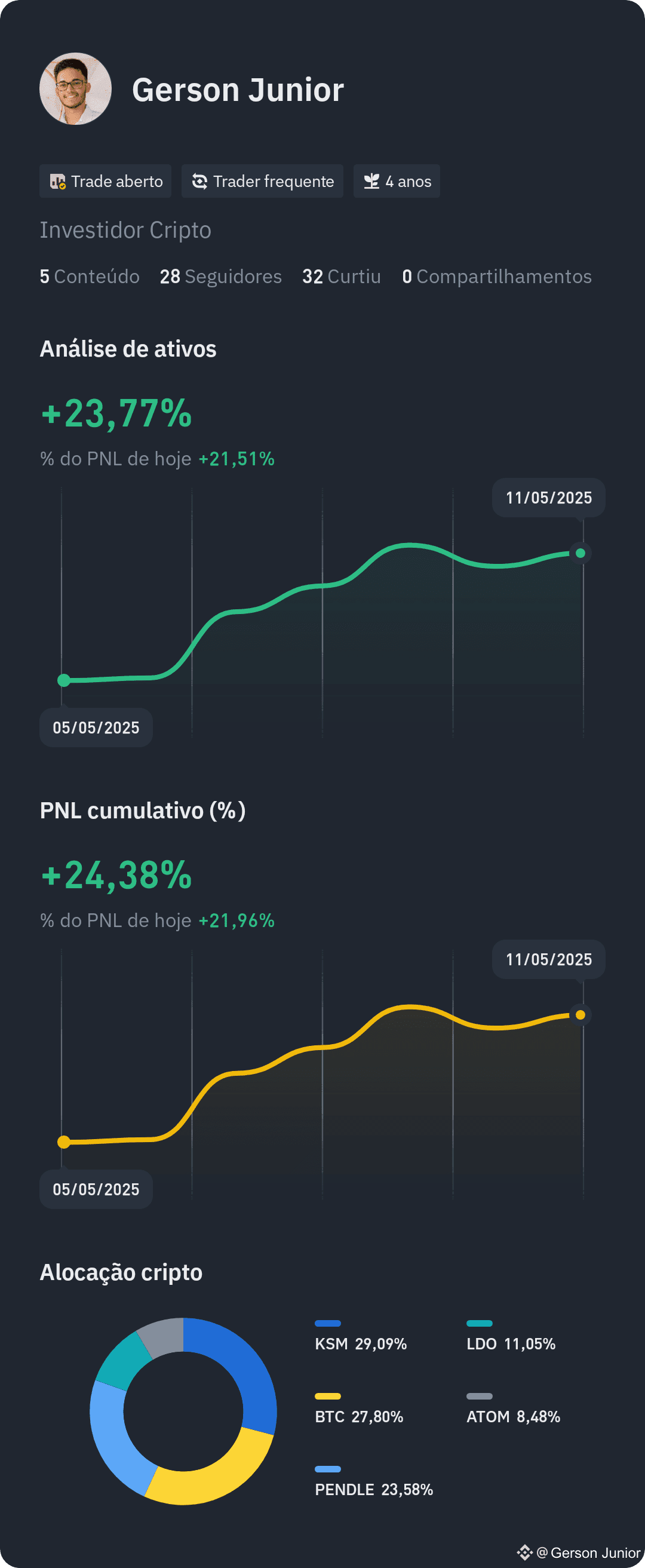Image resolution: width=645 pixels, height=1568 pixels.
Task: Select the Trade aberto badge
Action: click(x=105, y=182)
